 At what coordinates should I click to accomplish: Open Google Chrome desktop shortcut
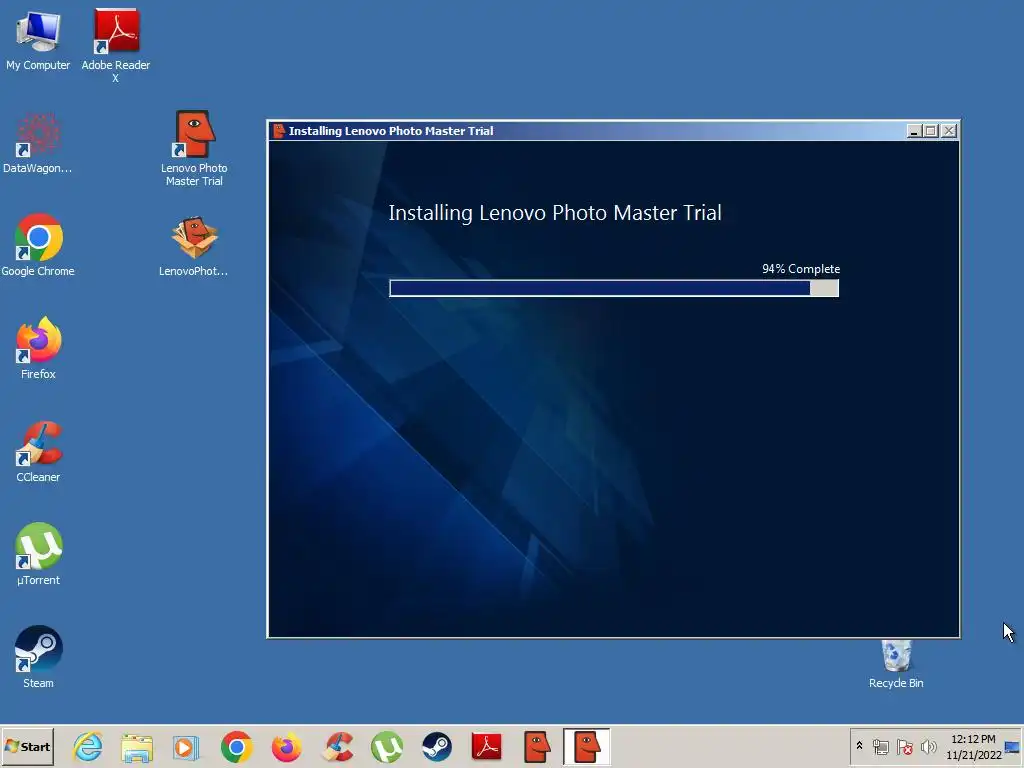pos(38,246)
